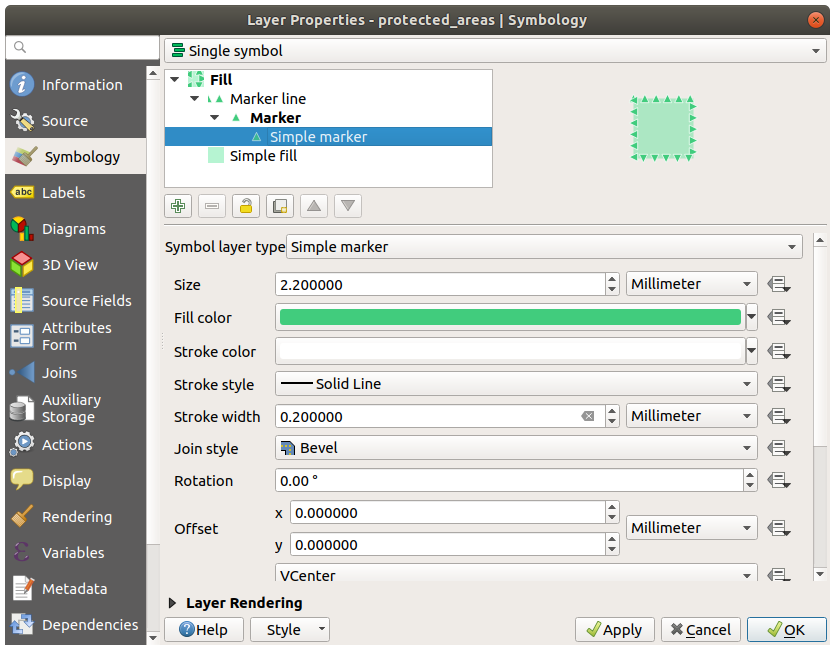Viewport: 839px width, 654px height.
Task: Click the green plus add symbol layer icon
Action: tap(178, 206)
